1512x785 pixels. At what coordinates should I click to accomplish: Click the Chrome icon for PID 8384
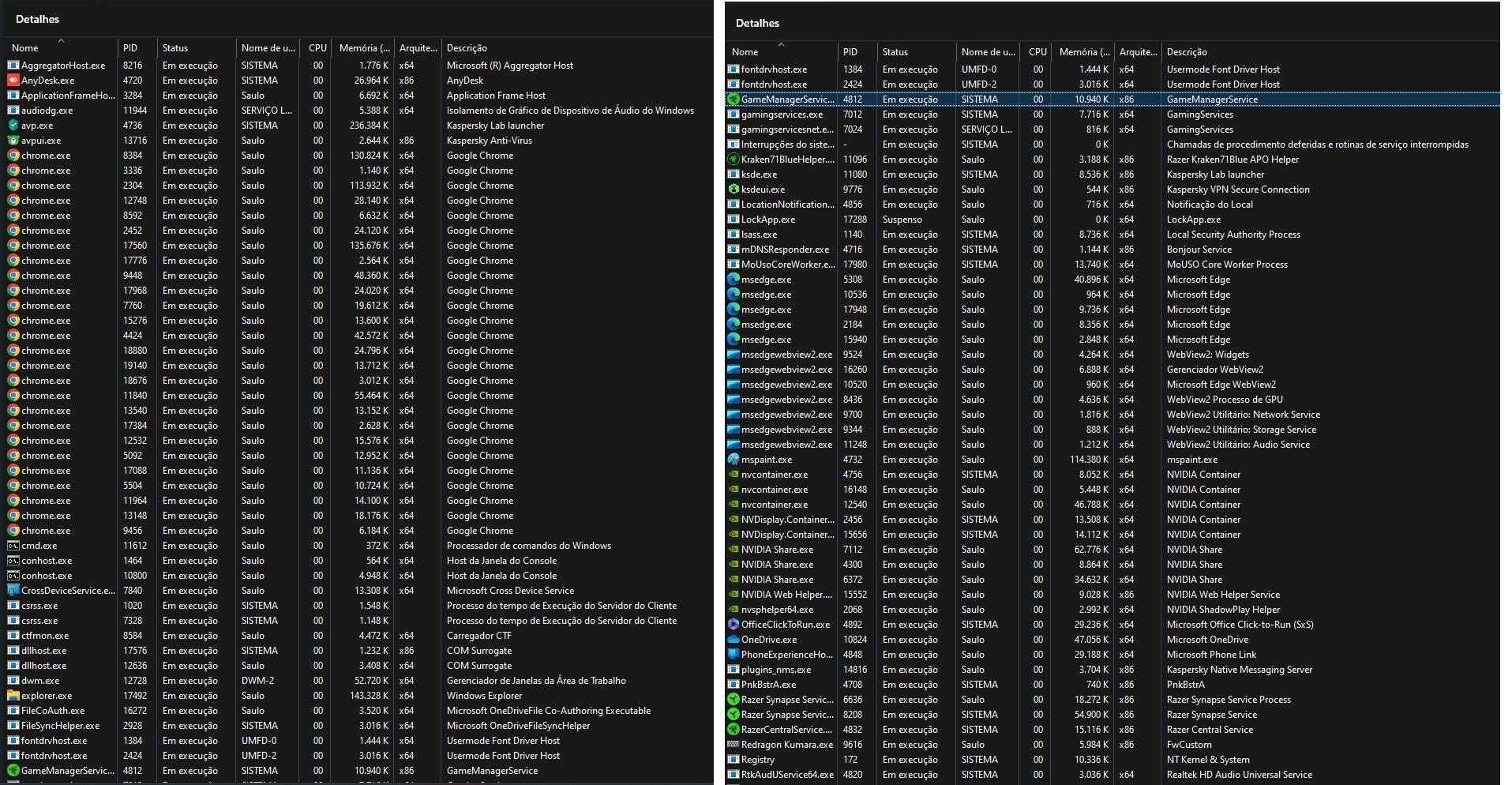(x=13, y=156)
